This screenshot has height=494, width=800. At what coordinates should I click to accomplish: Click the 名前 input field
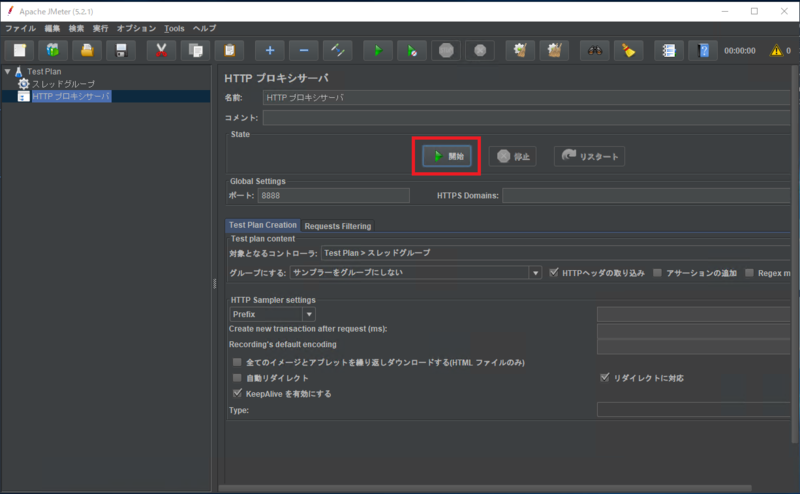pyautogui.click(x=526, y=97)
